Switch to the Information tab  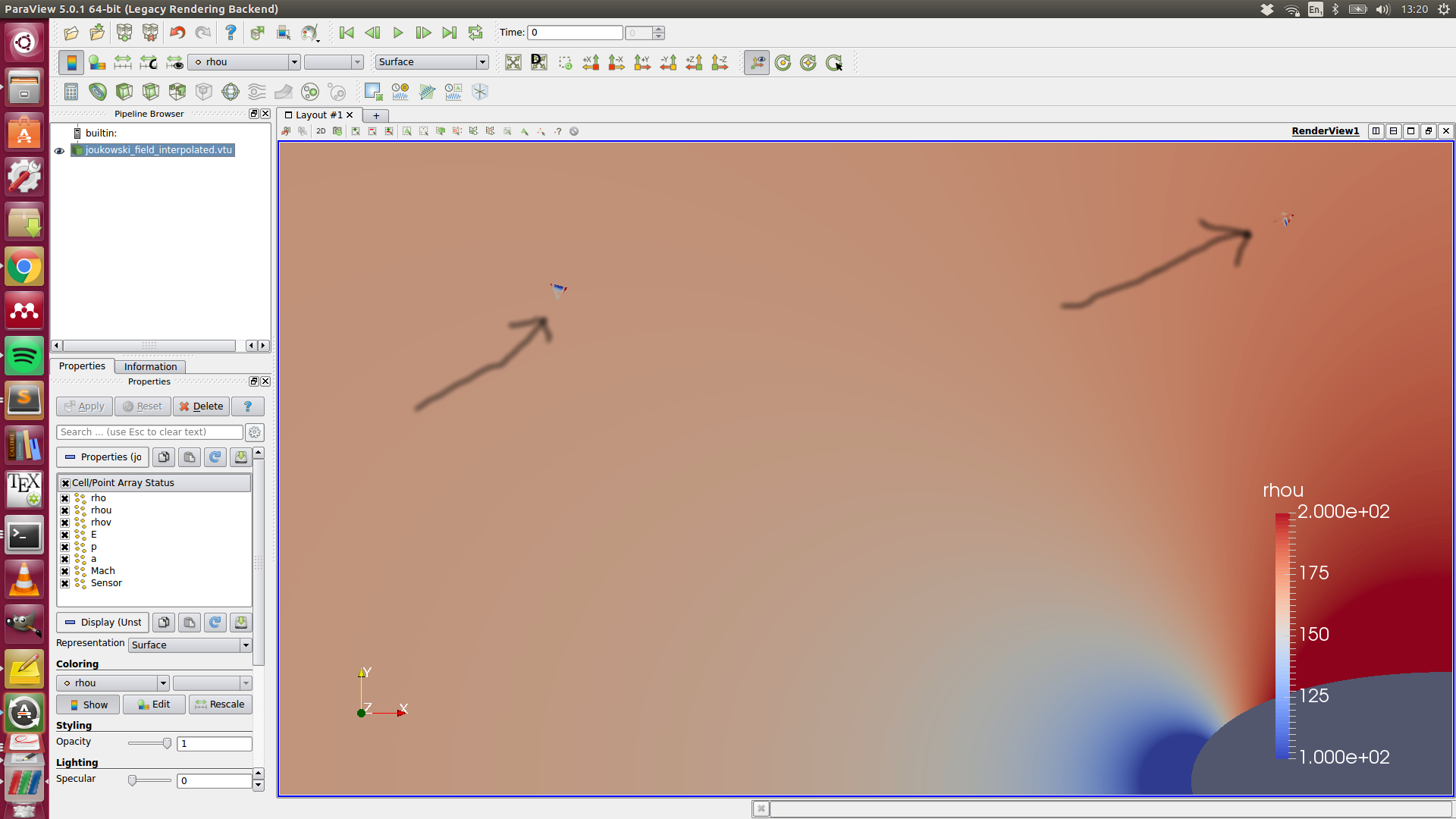[x=150, y=366]
